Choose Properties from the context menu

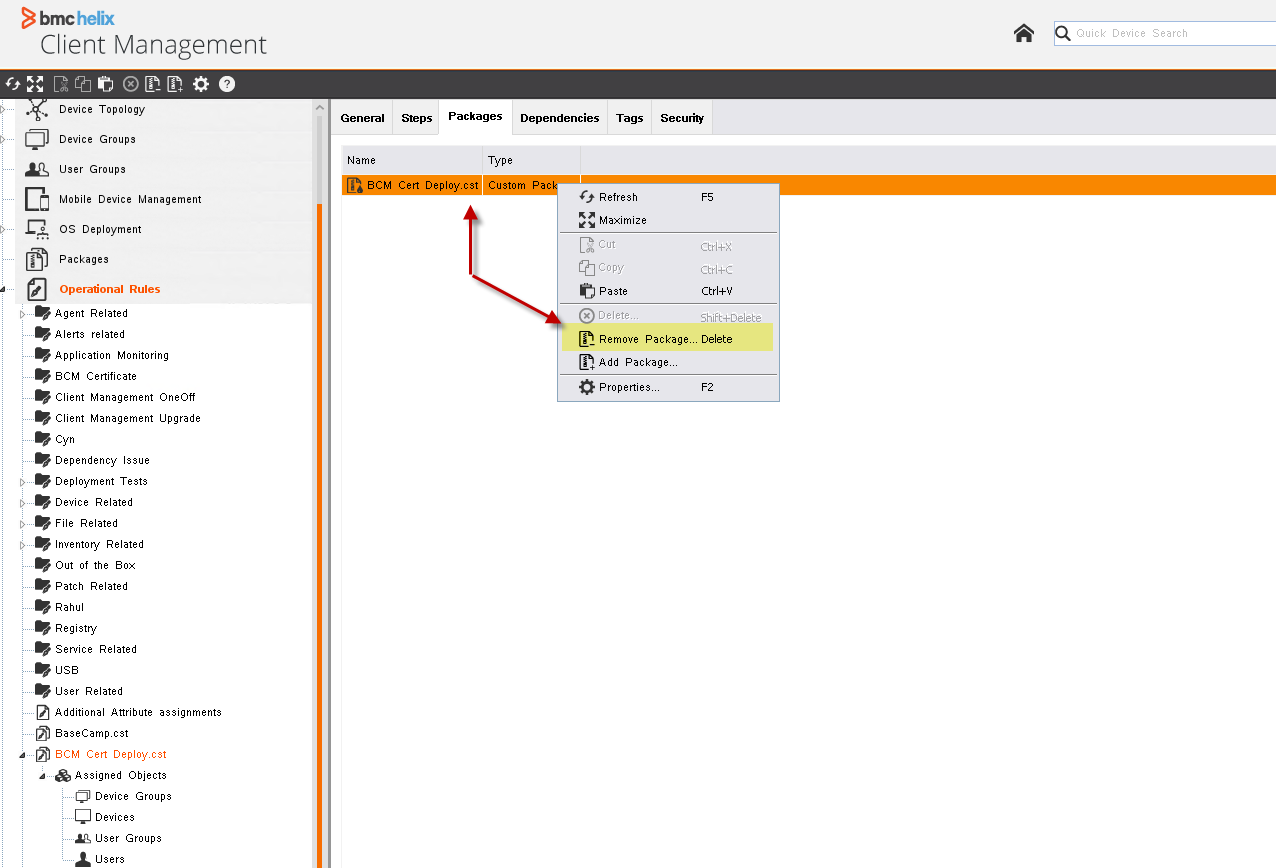(x=668, y=387)
